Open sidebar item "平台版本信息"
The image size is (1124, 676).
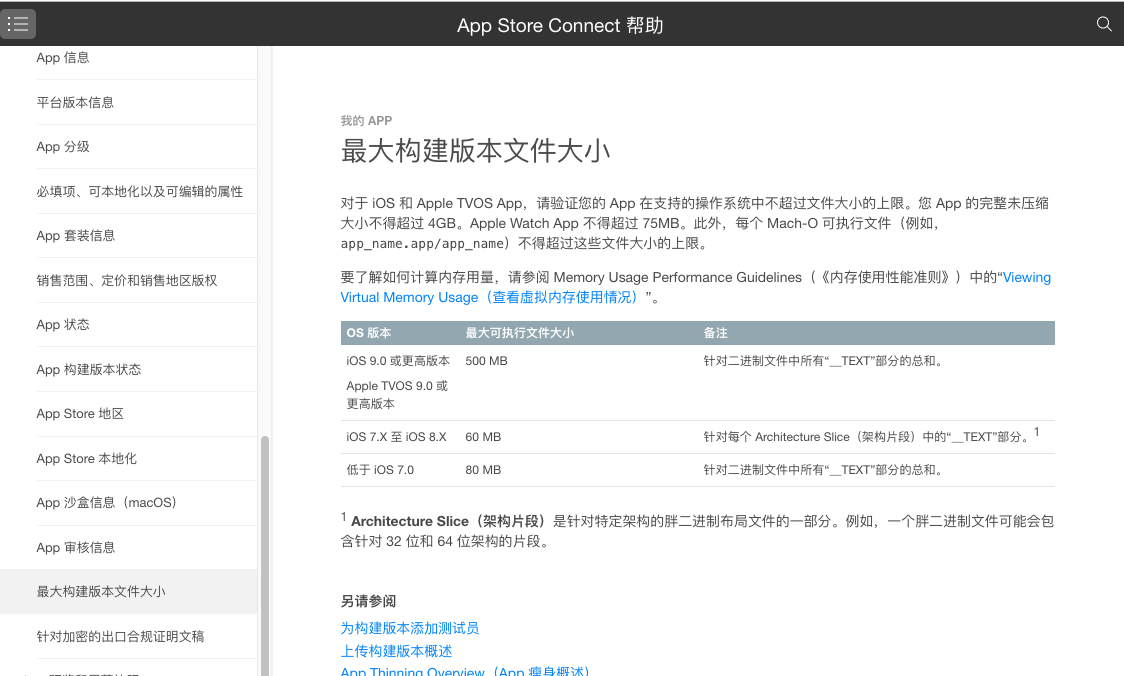(x=75, y=103)
